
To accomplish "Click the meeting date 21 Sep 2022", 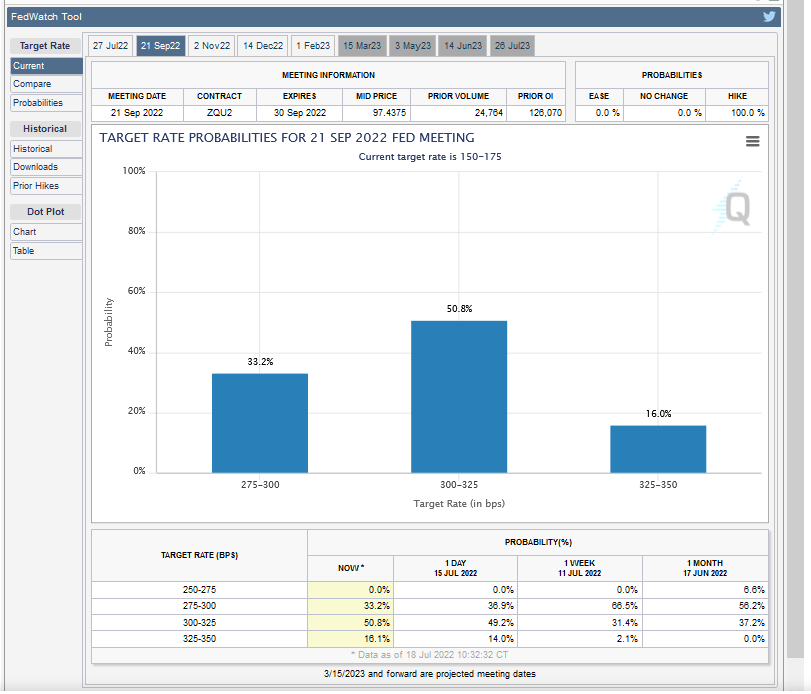I will coord(137,113).
